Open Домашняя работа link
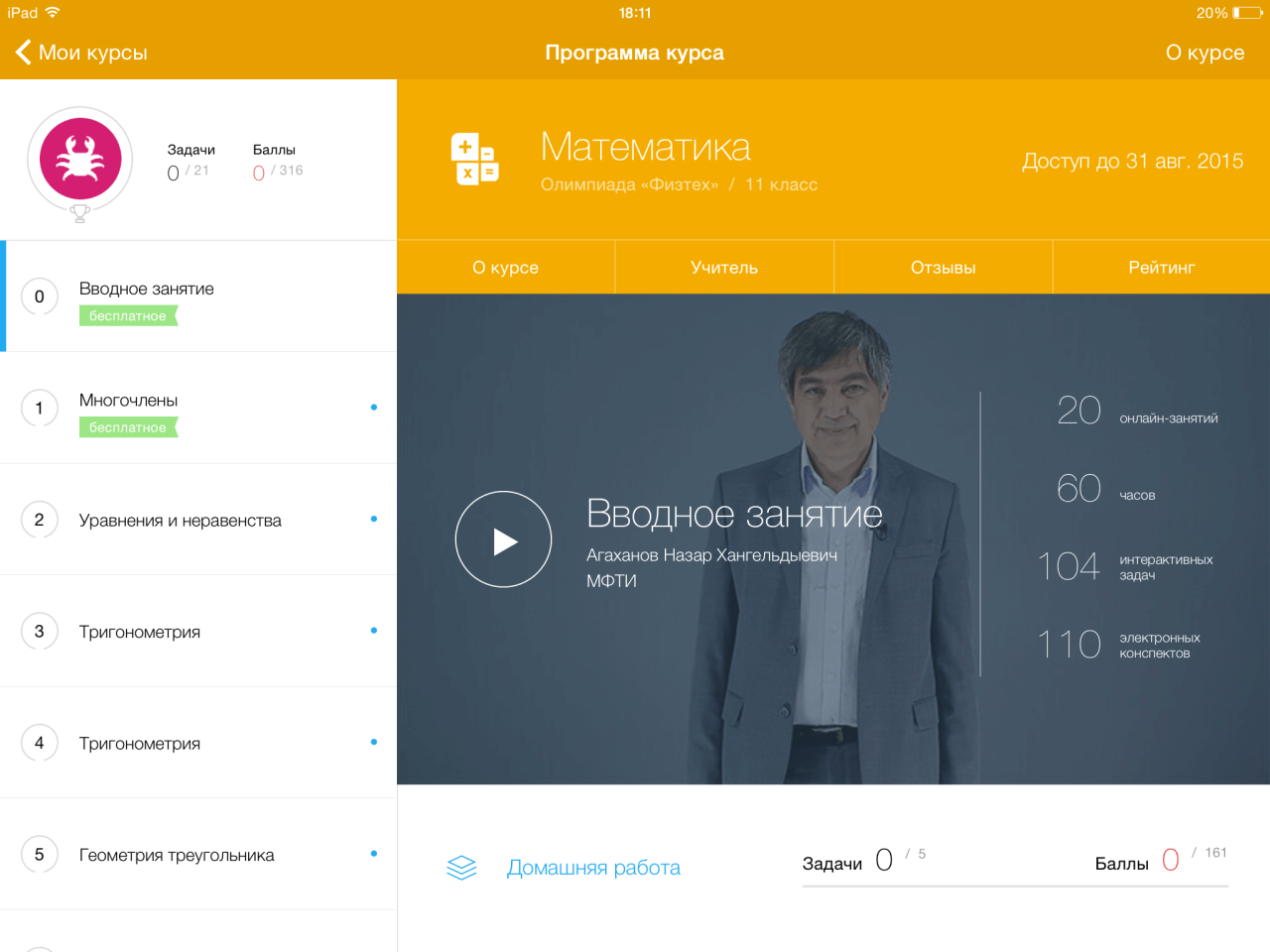Viewport: 1270px width, 952px height. (593, 868)
